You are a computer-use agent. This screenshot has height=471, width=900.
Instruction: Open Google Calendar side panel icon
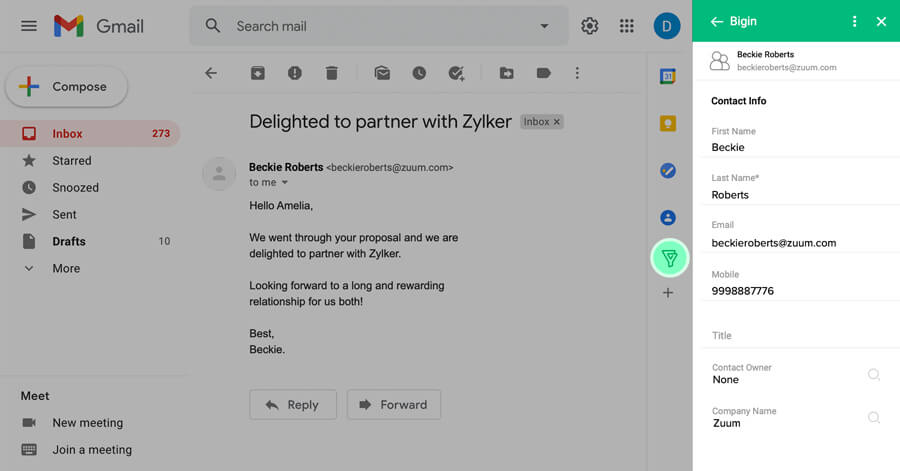tap(668, 76)
